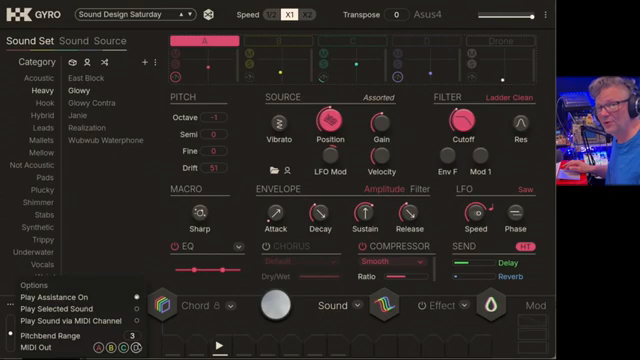Open the Chorus Default preset dropdown
640x360 pixels.
coord(301,262)
